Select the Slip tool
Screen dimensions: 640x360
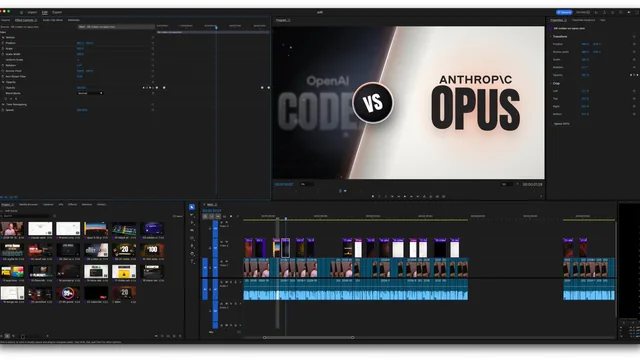coord(192,238)
